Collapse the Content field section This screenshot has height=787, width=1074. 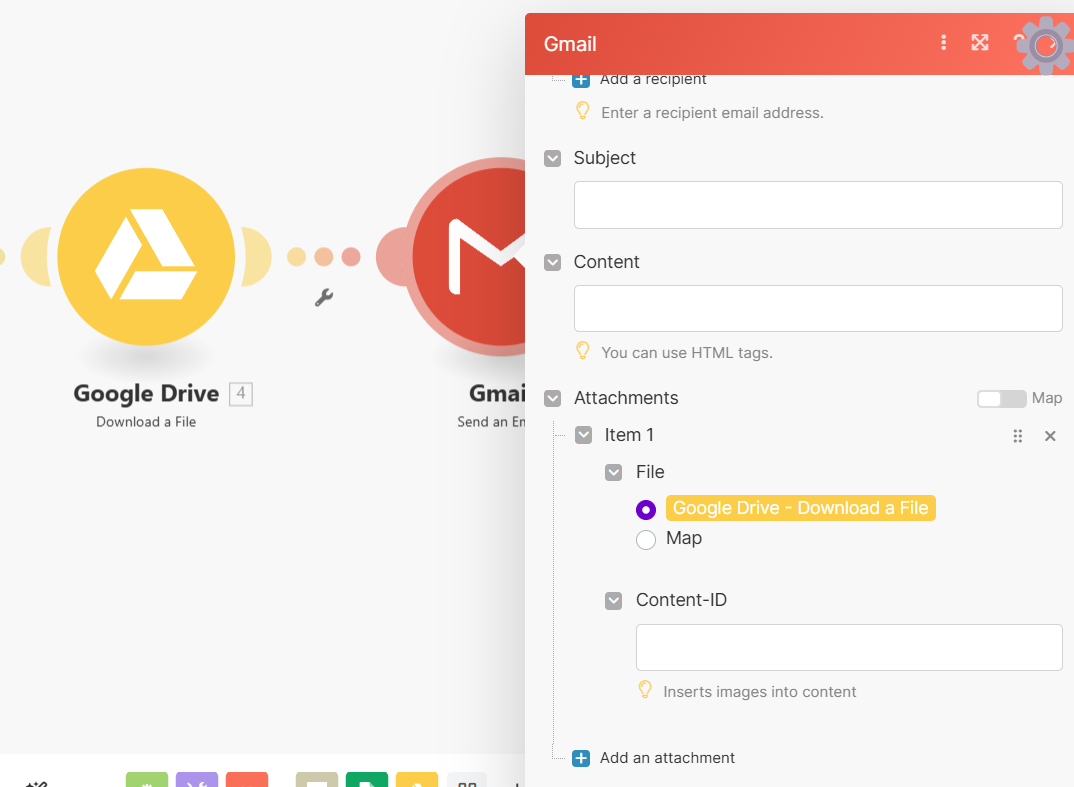(x=553, y=262)
